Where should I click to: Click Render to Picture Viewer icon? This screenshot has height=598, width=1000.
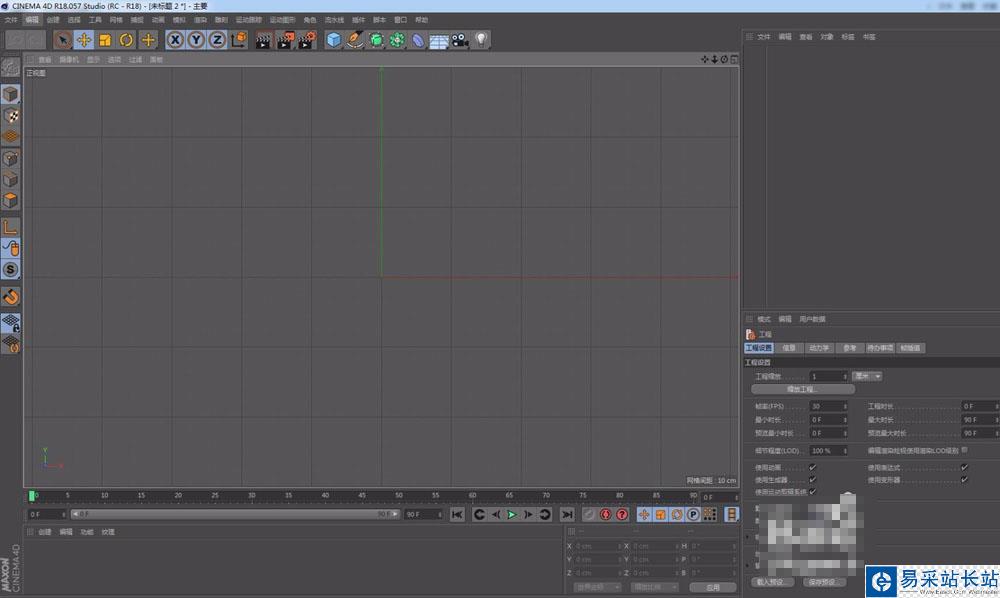285,41
